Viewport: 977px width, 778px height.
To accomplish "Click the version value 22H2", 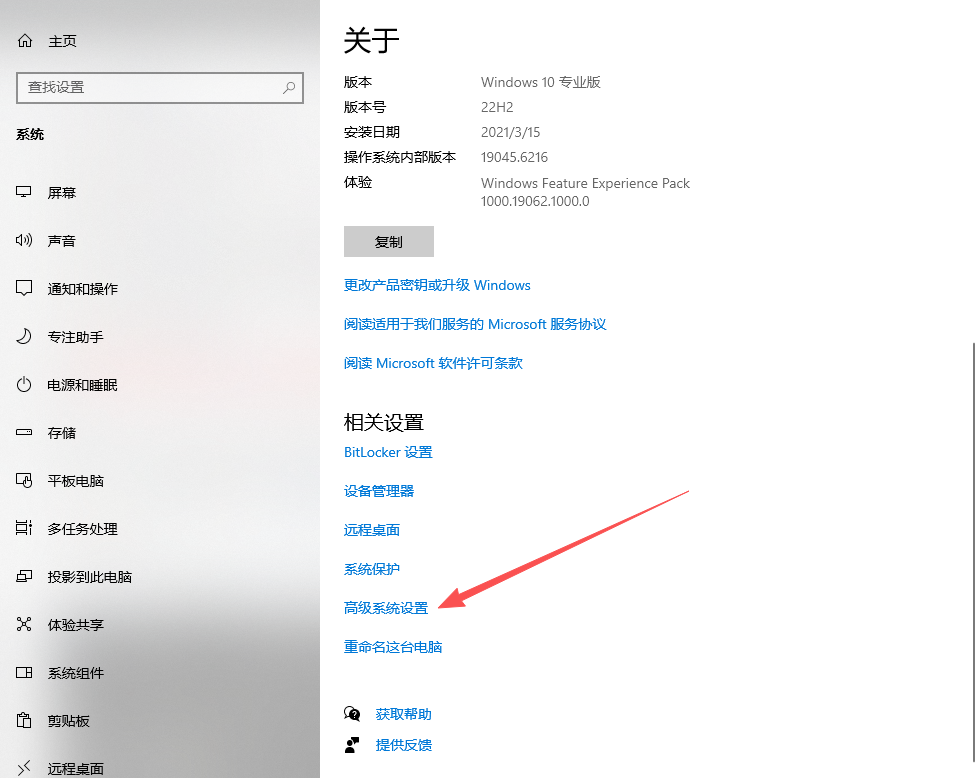I will pyautogui.click(x=497, y=107).
